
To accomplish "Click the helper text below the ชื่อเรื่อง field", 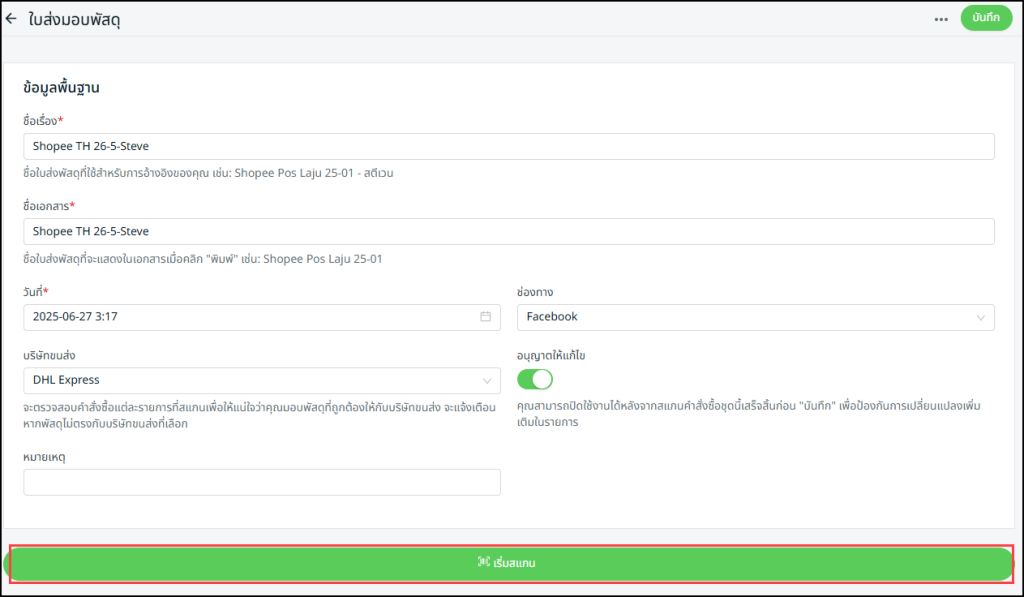I will 208,173.
